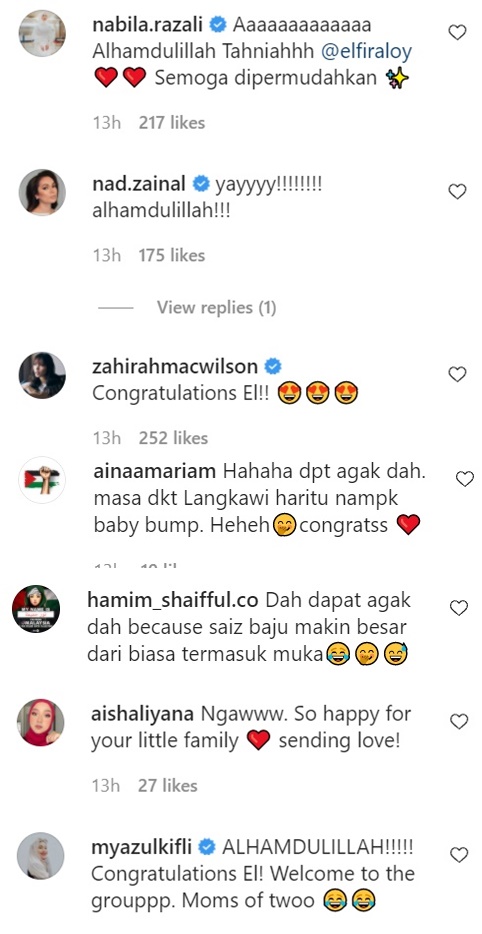482x934 pixels.
Task: Like hamim_shaifful.co's comment heart icon
Action: click(459, 608)
